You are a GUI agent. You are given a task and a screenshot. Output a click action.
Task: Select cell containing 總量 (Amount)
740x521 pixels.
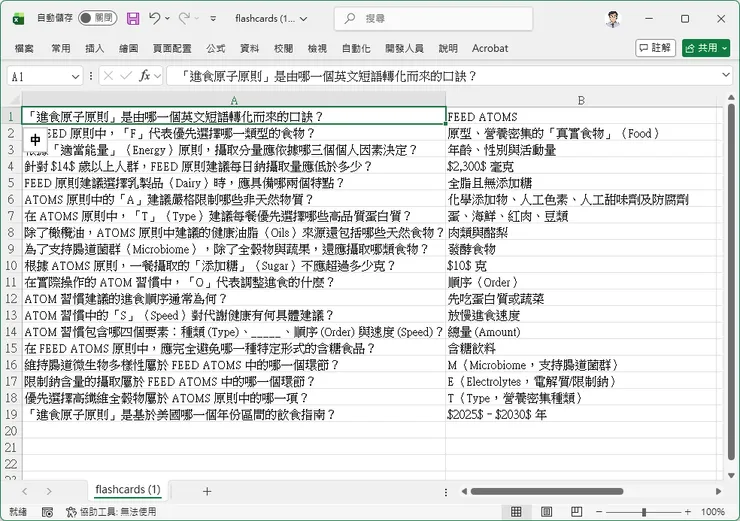581,332
